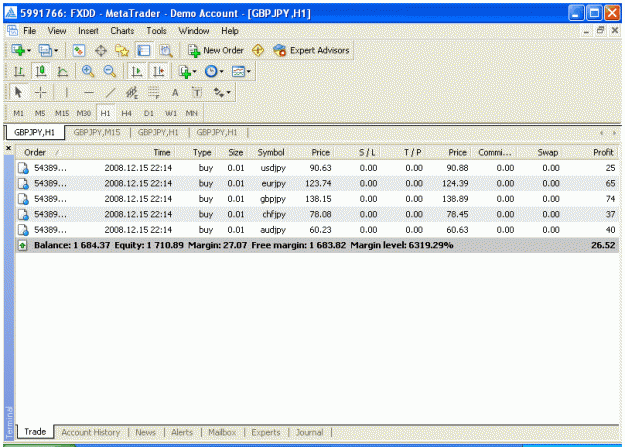Switch to Line Chart display
This screenshot has width=625, height=447.
tap(62, 71)
